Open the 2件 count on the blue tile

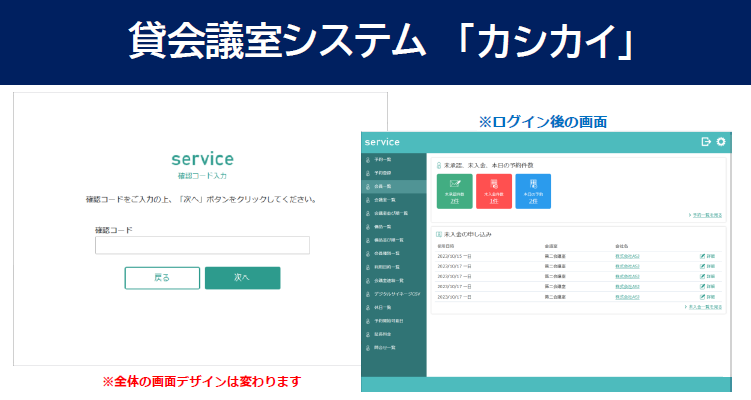[533, 201]
